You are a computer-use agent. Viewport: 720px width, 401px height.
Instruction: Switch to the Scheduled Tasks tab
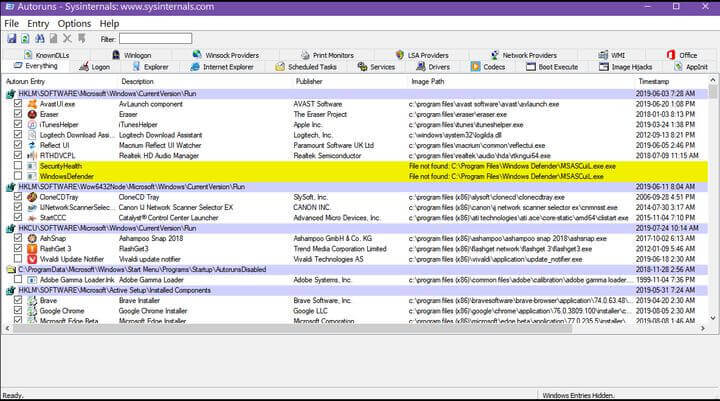pyautogui.click(x=306, y=67)
